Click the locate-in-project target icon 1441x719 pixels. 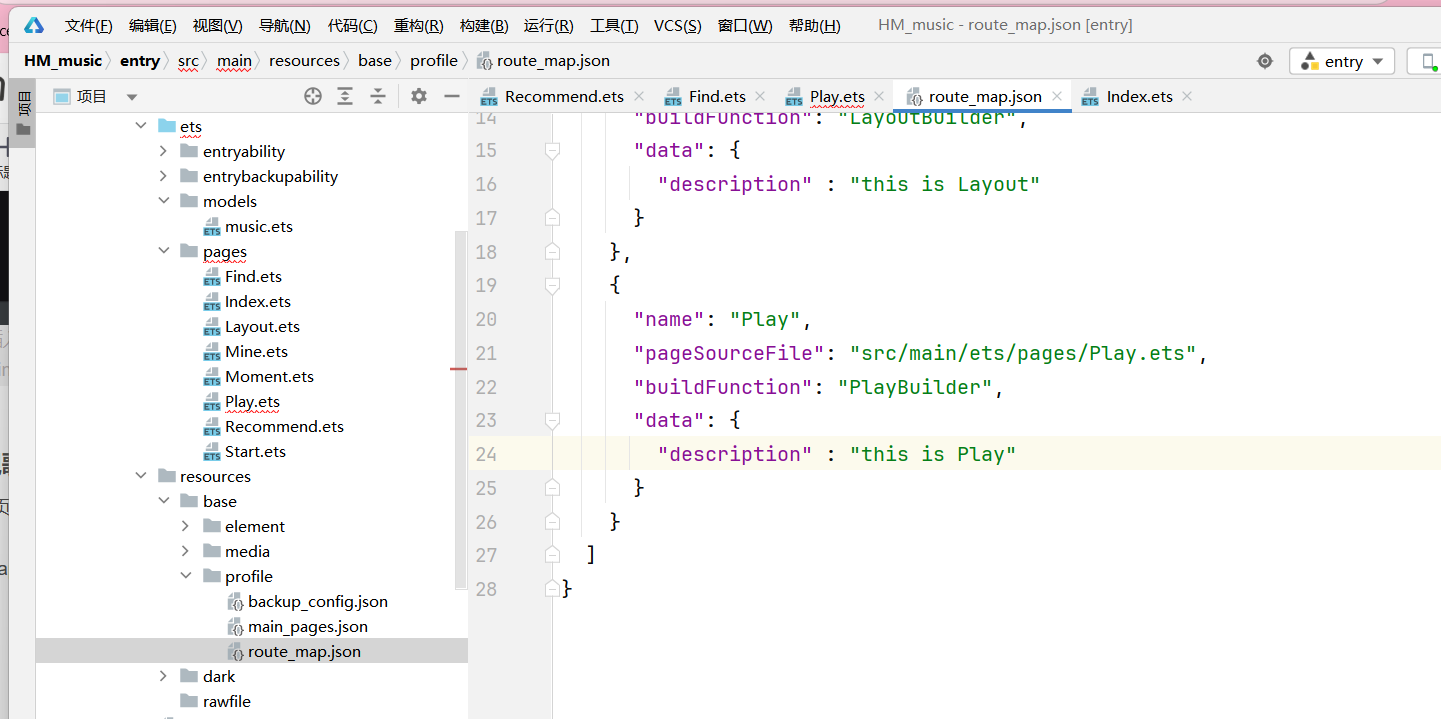[x=313, y=96]
